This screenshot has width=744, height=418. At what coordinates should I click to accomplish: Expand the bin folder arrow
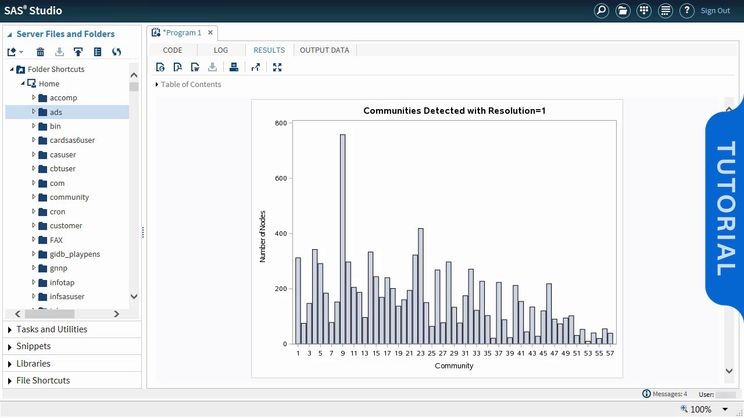click(34, 126)
